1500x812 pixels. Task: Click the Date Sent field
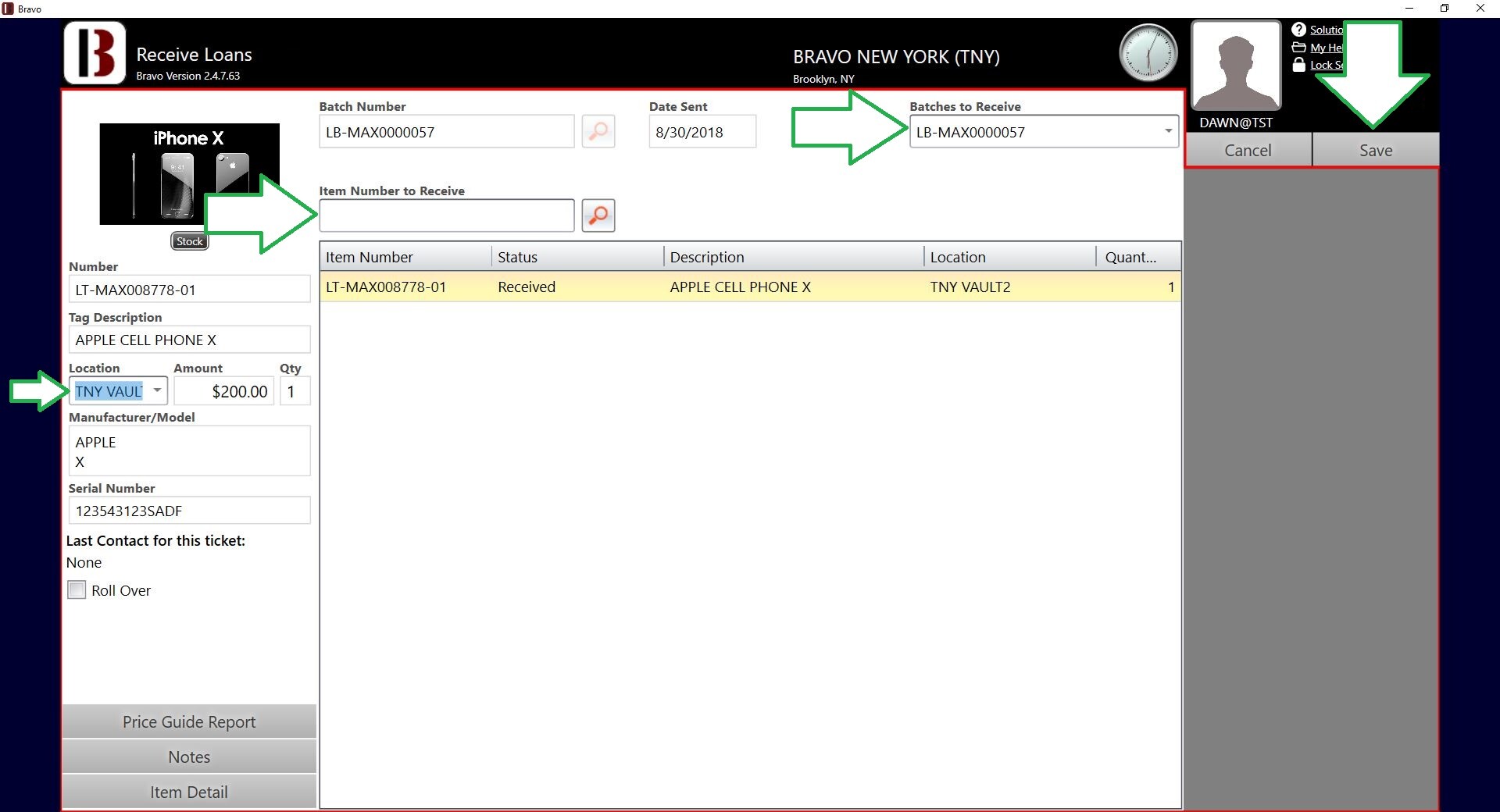pyautogui.click(x=702, y=131)
